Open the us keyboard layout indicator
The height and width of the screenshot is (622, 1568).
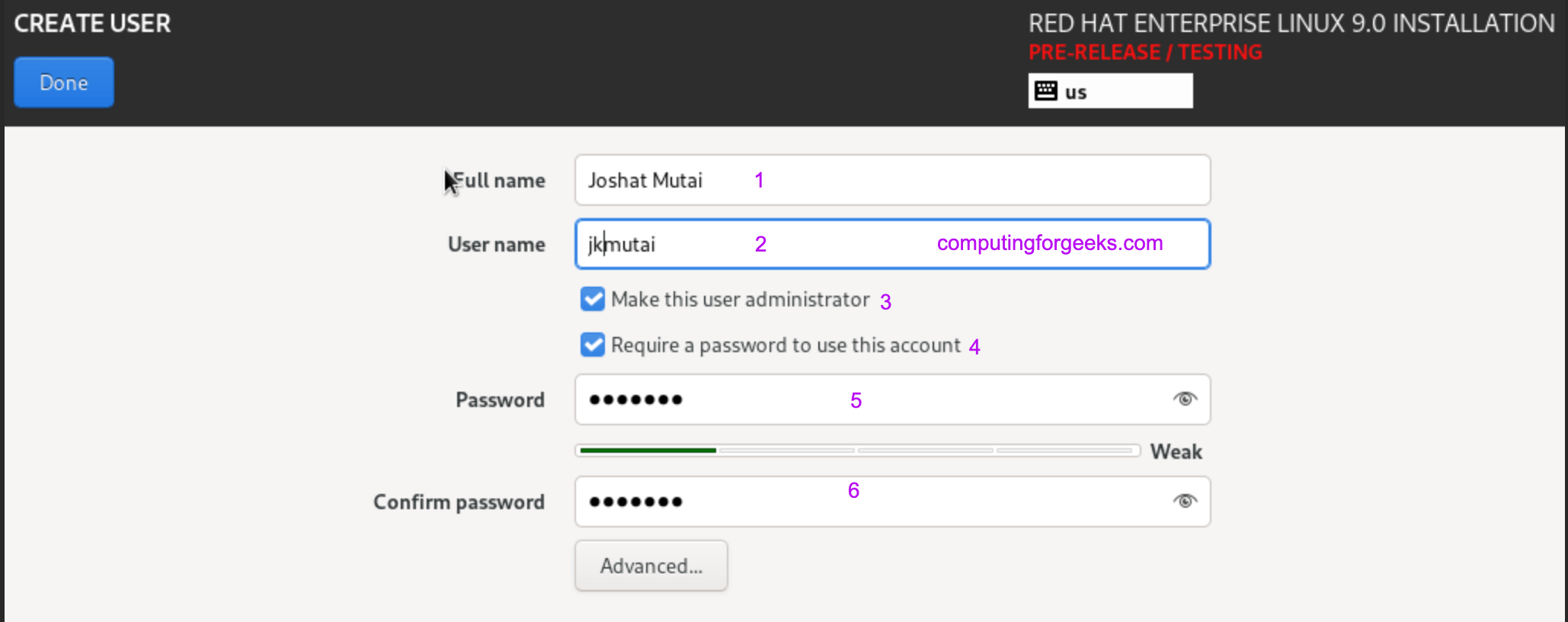(x=1110, y=91)
